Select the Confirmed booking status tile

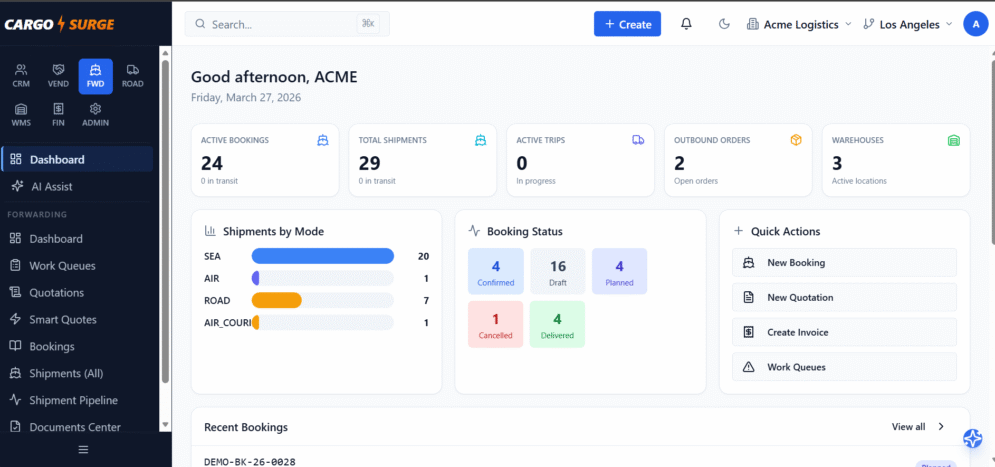pyautogui.click(x=496, y=272)
